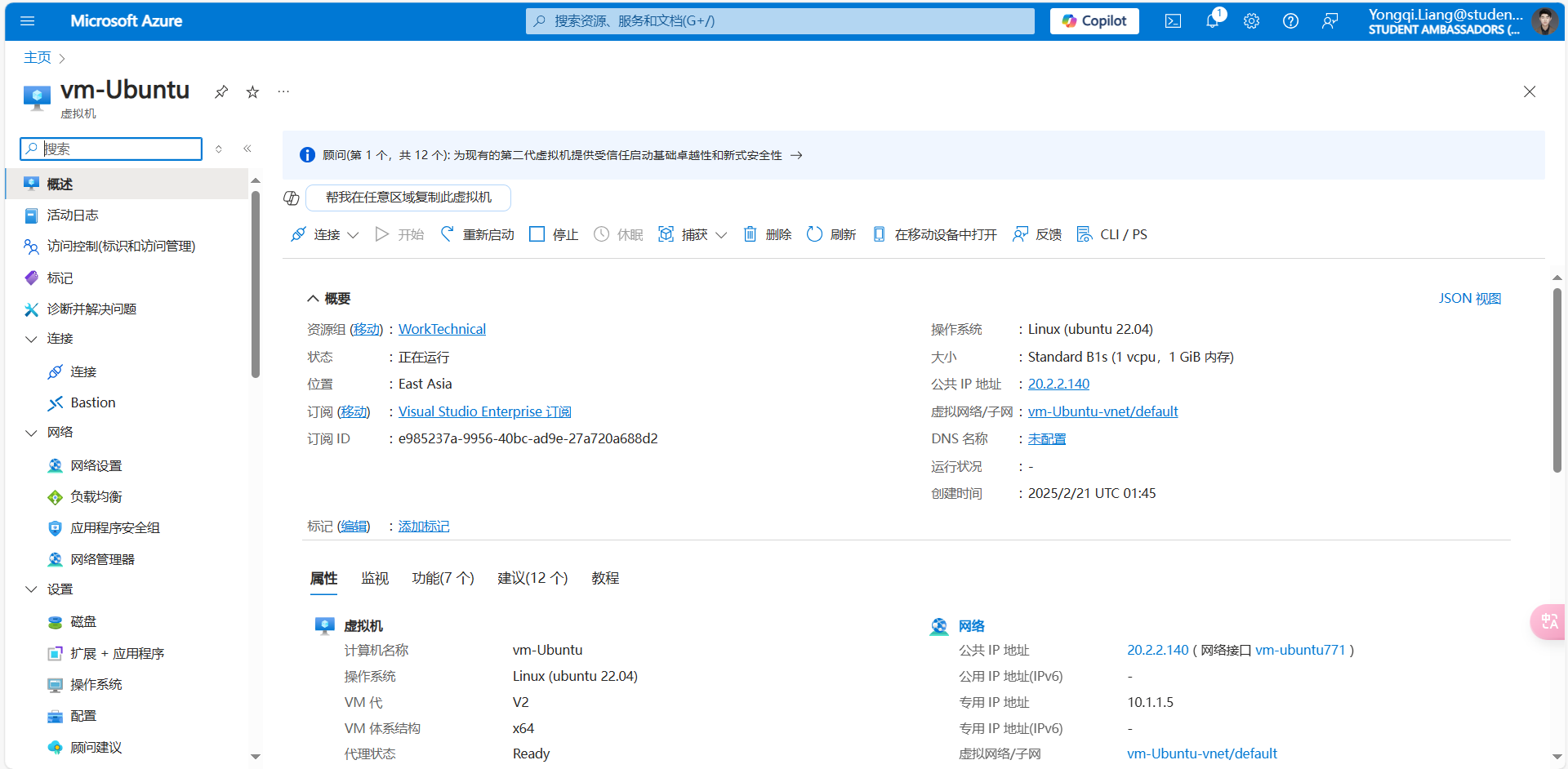Select 概述 in the sidebar
The width and height of the screenshot is (1568, 769).
click(x=127, y=184)
